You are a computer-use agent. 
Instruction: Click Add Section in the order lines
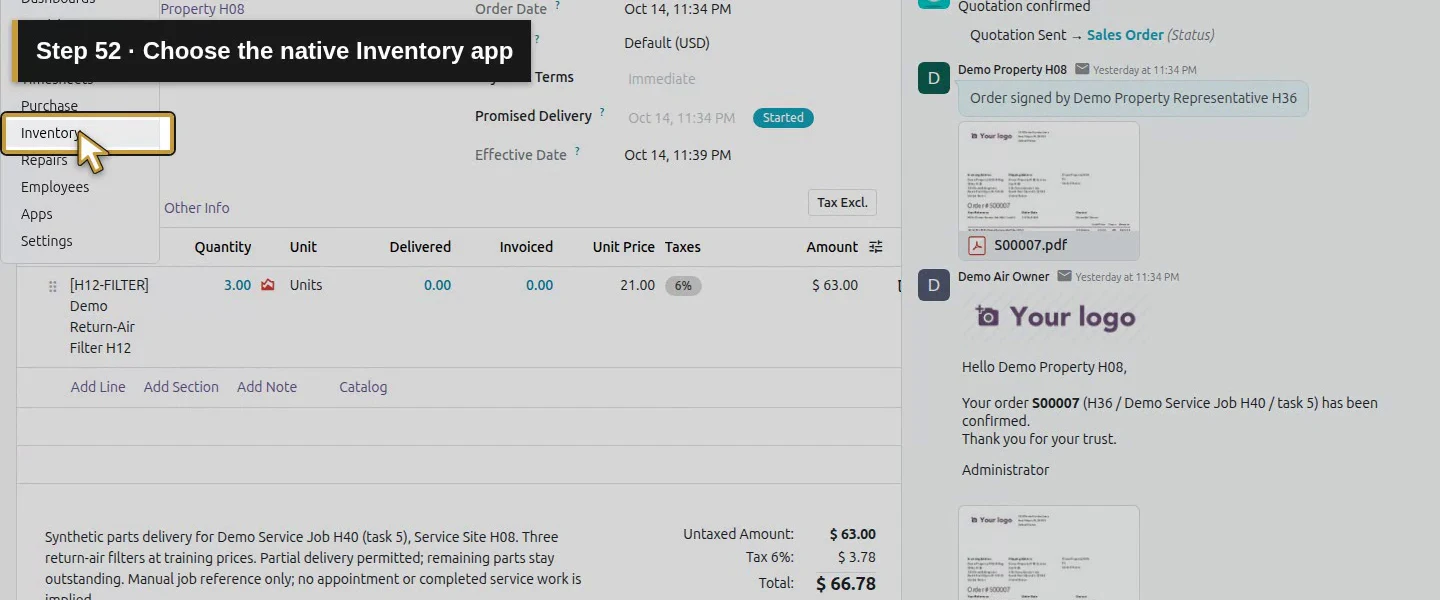coord(181,387)
